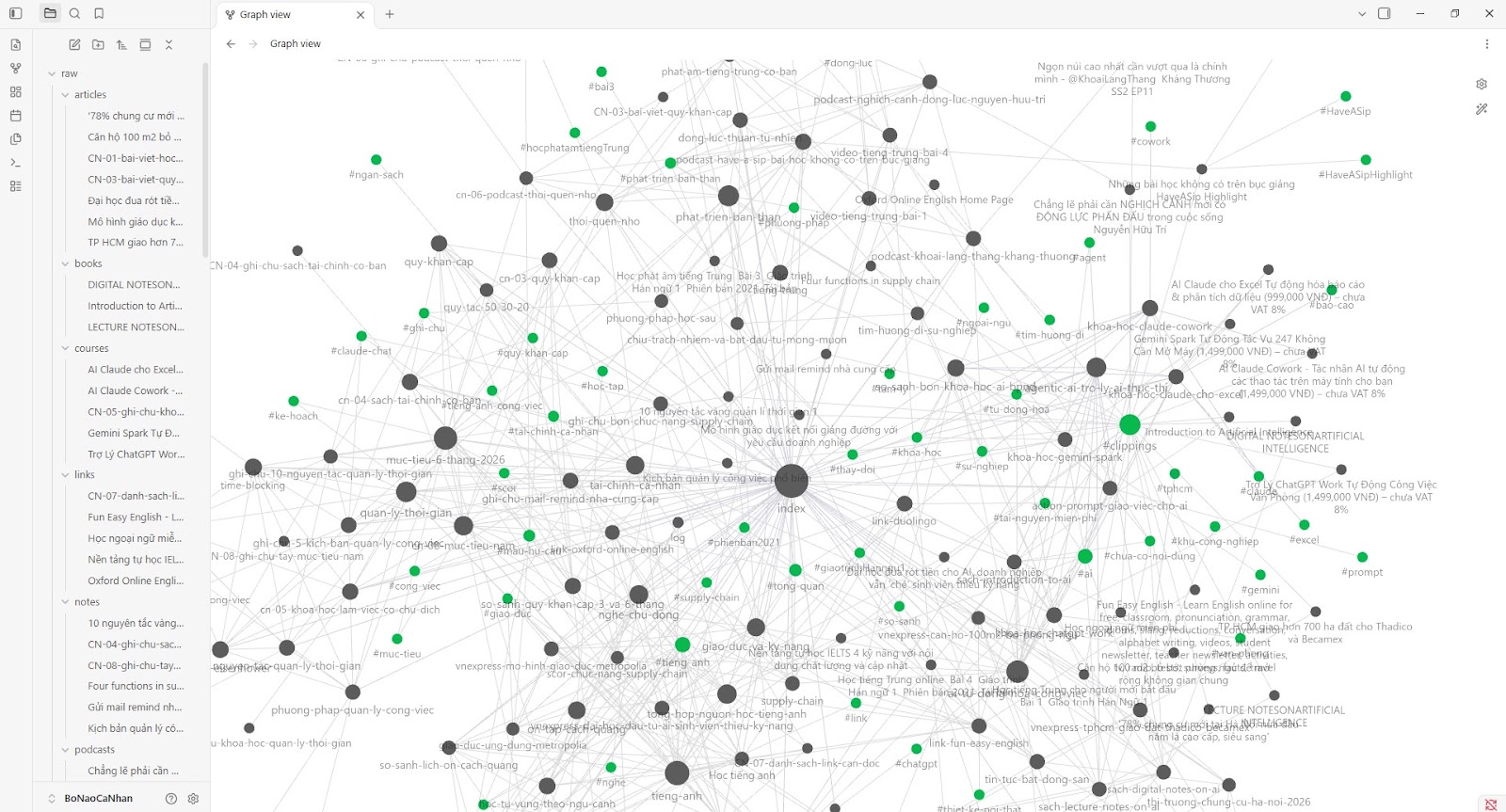Open a new tab with plus button

(390, 14)
